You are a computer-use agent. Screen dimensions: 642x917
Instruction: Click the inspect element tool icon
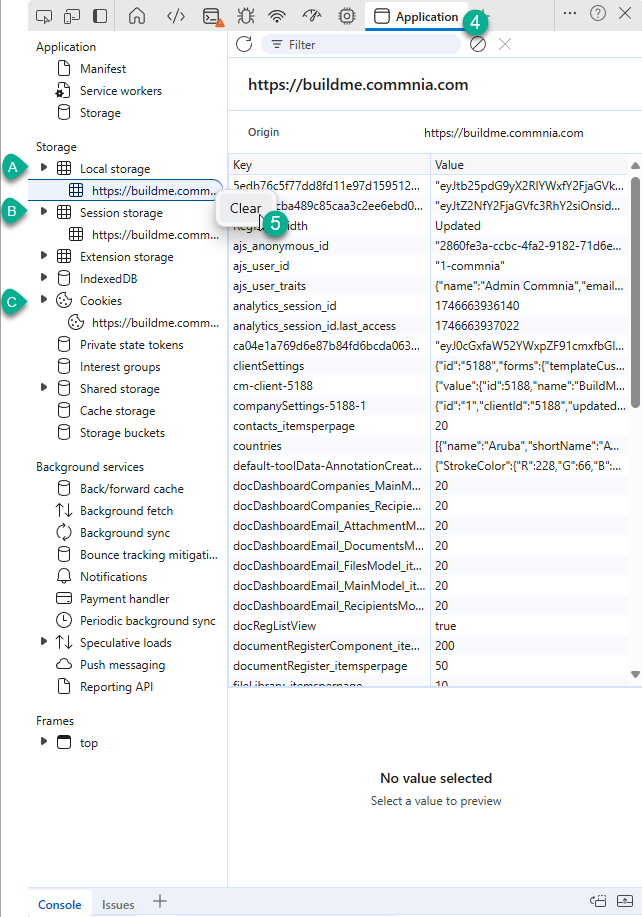43,15
